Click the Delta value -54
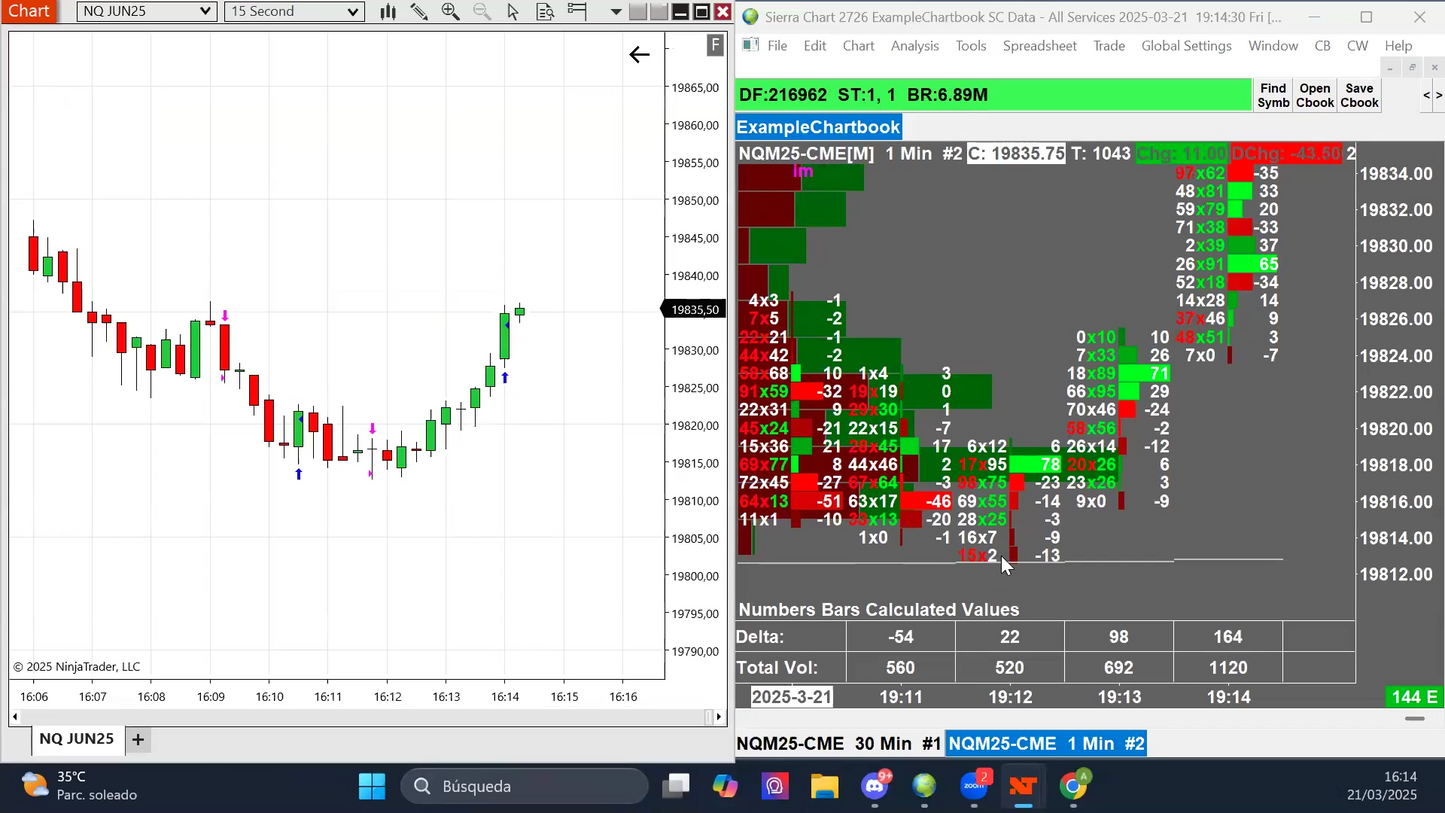1445x813 pixels. pos(901,637)
